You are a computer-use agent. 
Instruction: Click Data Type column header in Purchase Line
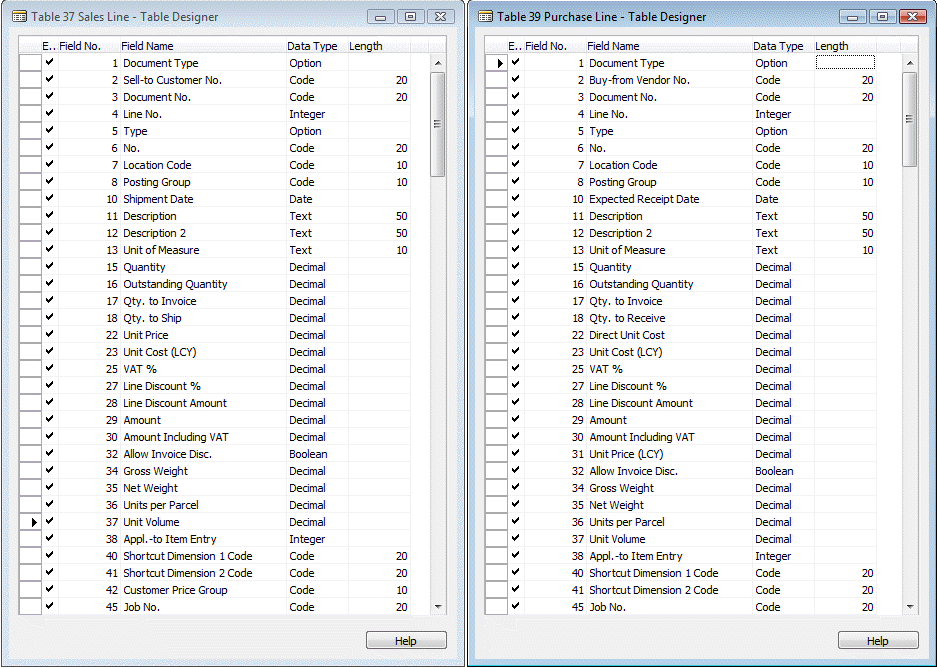click(x=778, y=46)
